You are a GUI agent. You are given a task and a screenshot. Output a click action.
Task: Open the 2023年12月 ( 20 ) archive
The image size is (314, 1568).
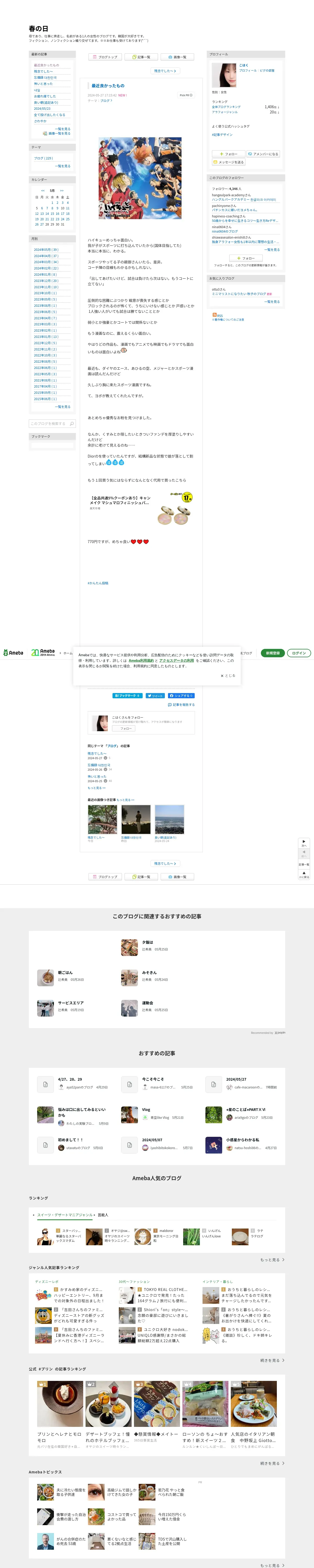[x=46, y=281]
